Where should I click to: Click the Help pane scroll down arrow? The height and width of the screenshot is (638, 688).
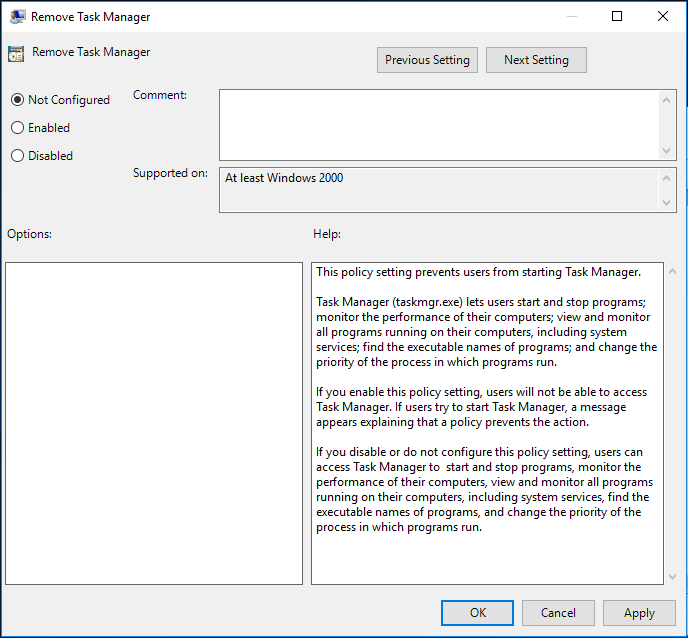672,577
